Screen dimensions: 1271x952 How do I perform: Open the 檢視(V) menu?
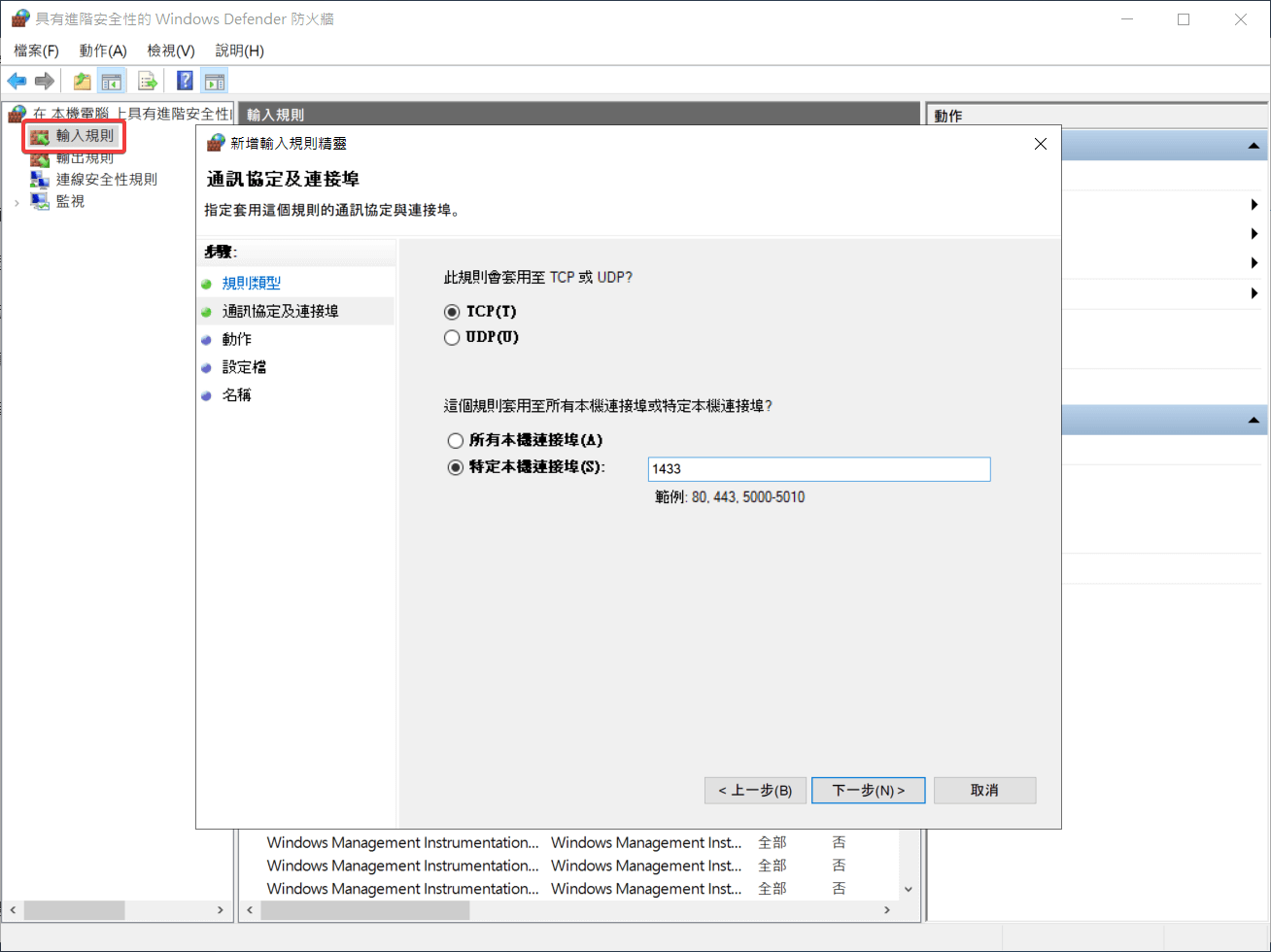(171, 51)
